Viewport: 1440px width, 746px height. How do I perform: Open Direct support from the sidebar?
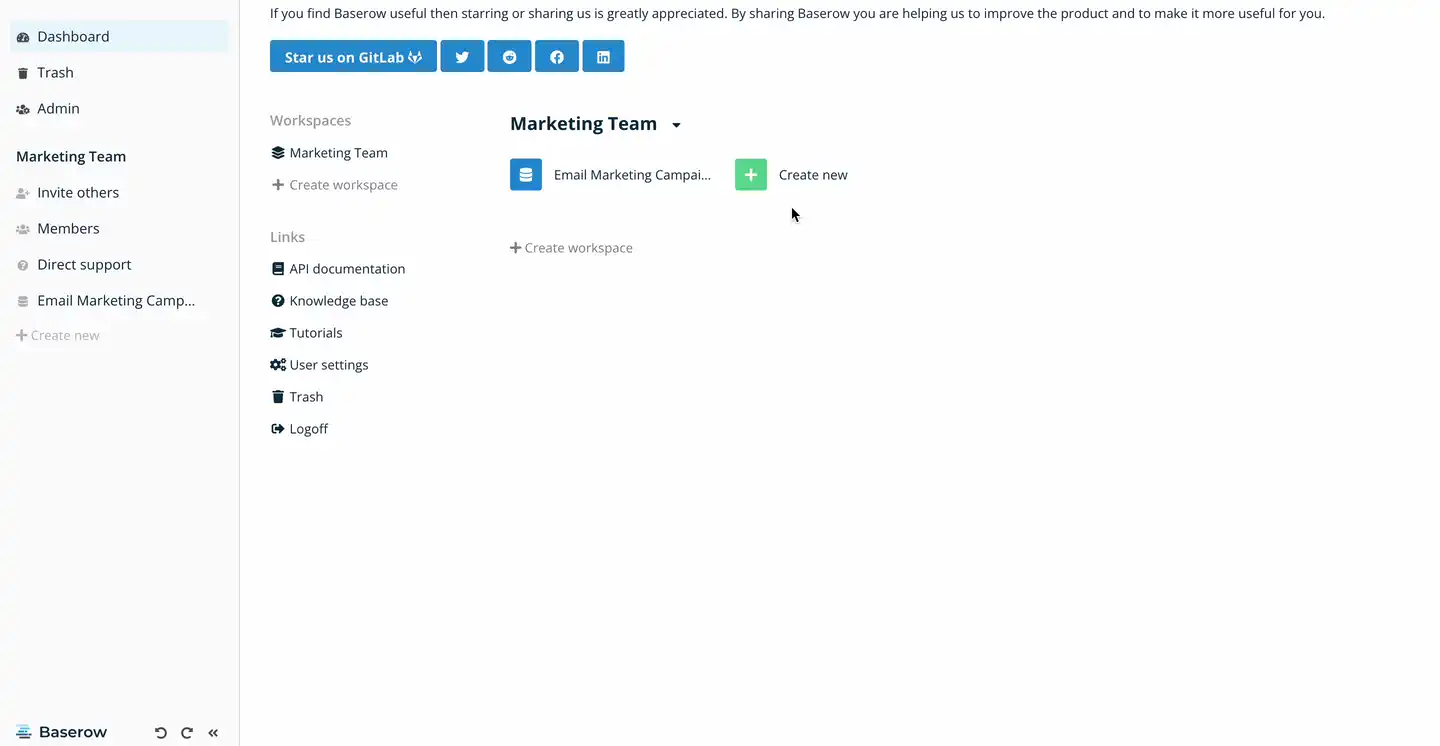pyautogui.click(x=84, y=264)
